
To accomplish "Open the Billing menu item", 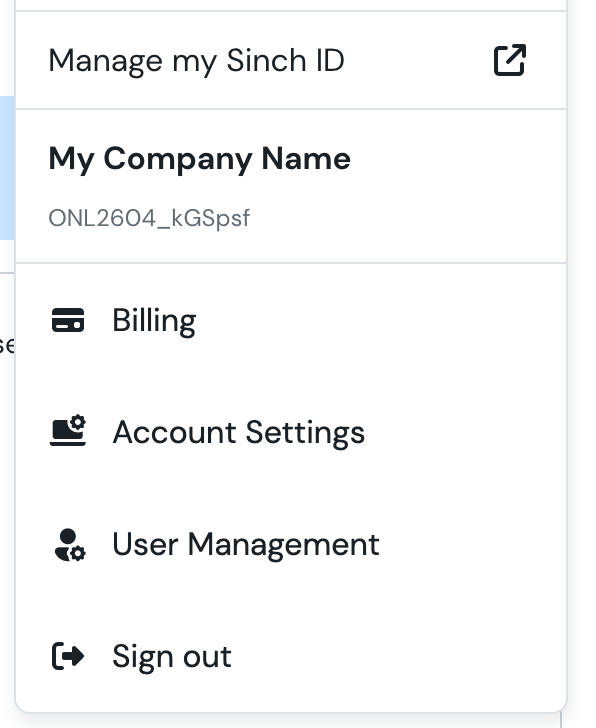I will point(291,320).
